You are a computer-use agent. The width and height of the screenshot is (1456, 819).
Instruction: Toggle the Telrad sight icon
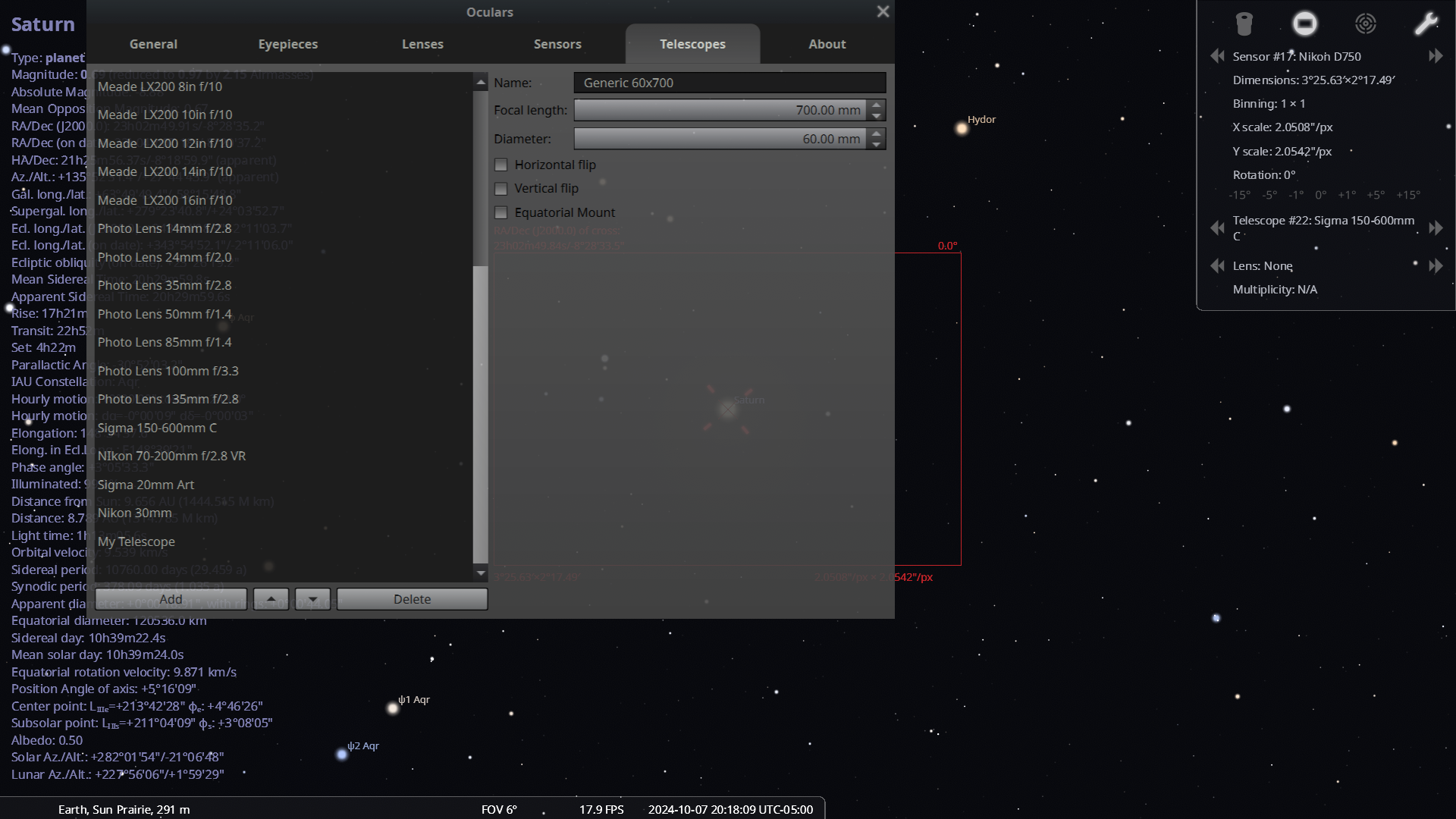(1365, 24)
